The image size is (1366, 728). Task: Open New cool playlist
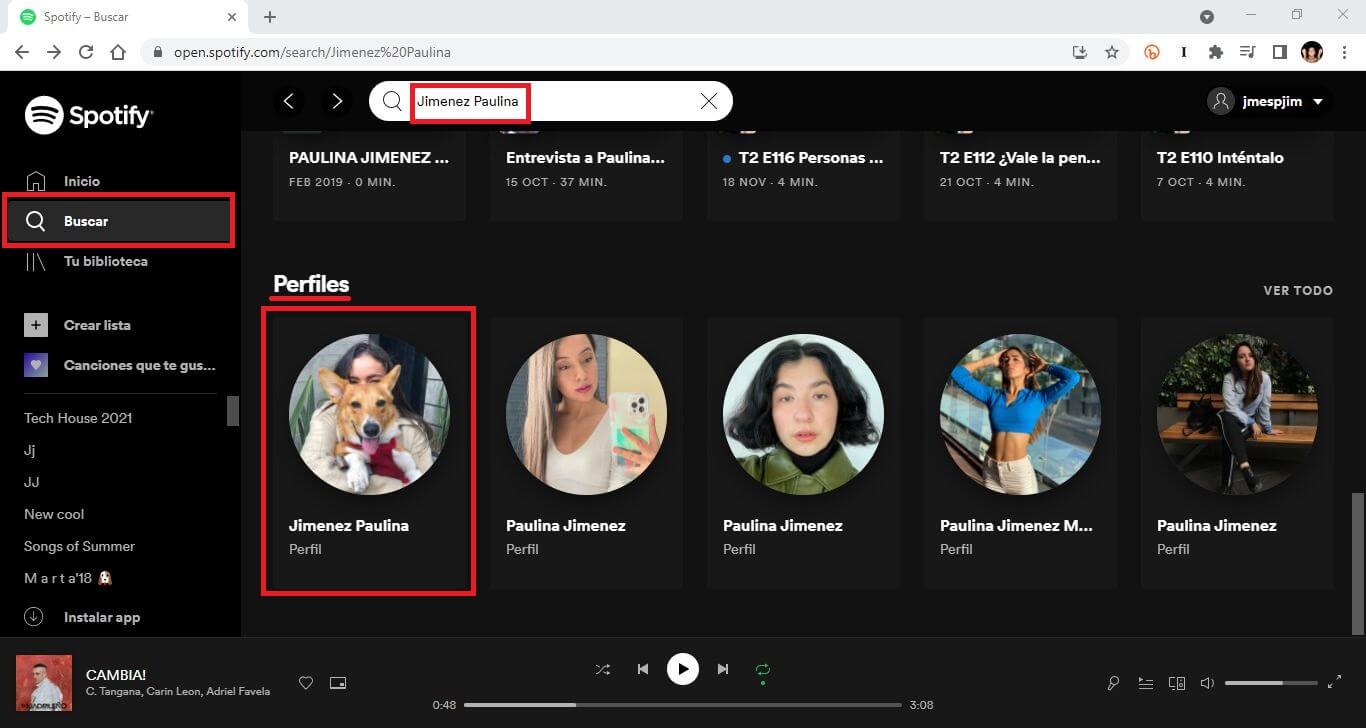(x=54, y=514)
